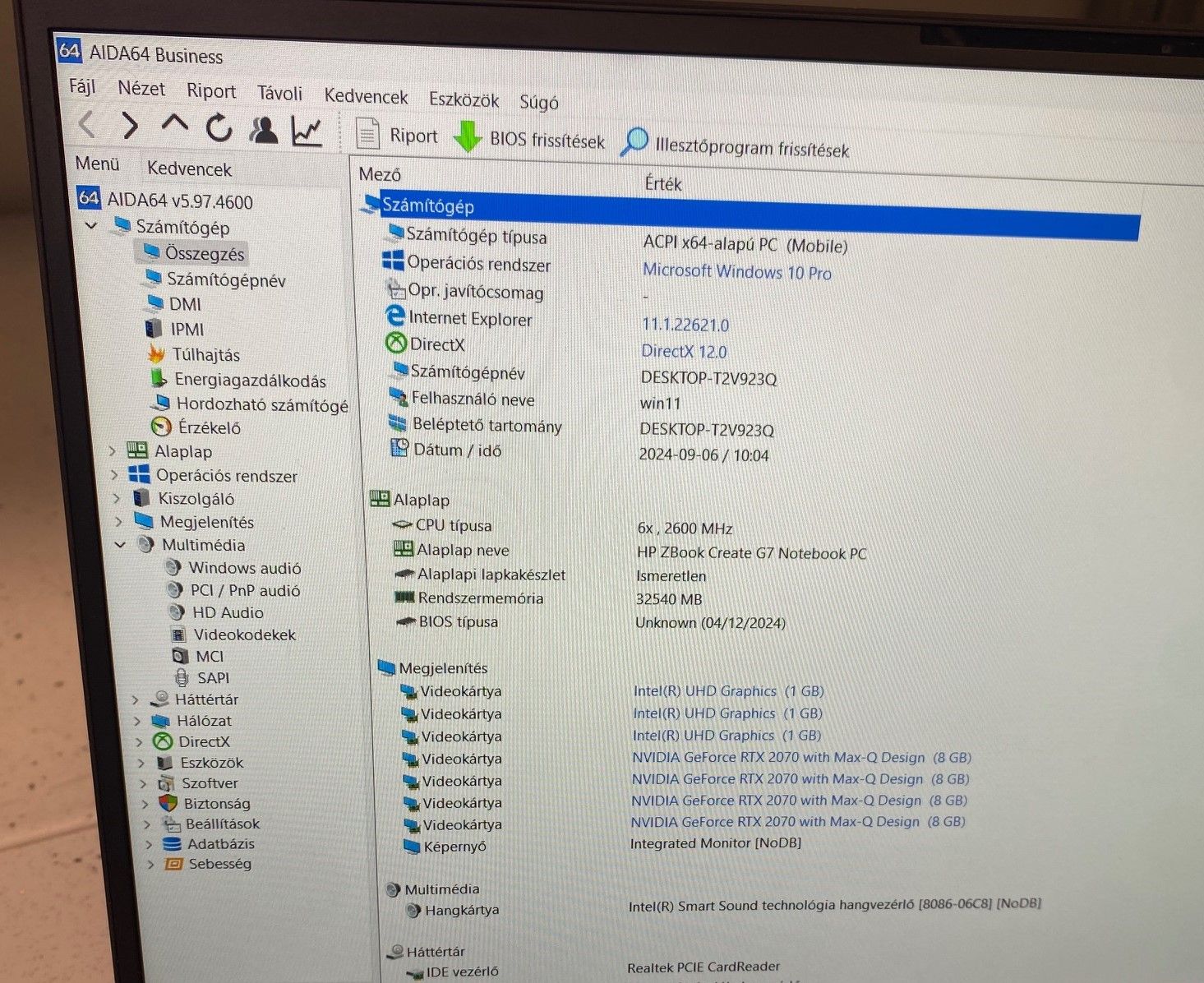
Task: Click the Beállítások tree icon
Action: click(x=171, y=824)
